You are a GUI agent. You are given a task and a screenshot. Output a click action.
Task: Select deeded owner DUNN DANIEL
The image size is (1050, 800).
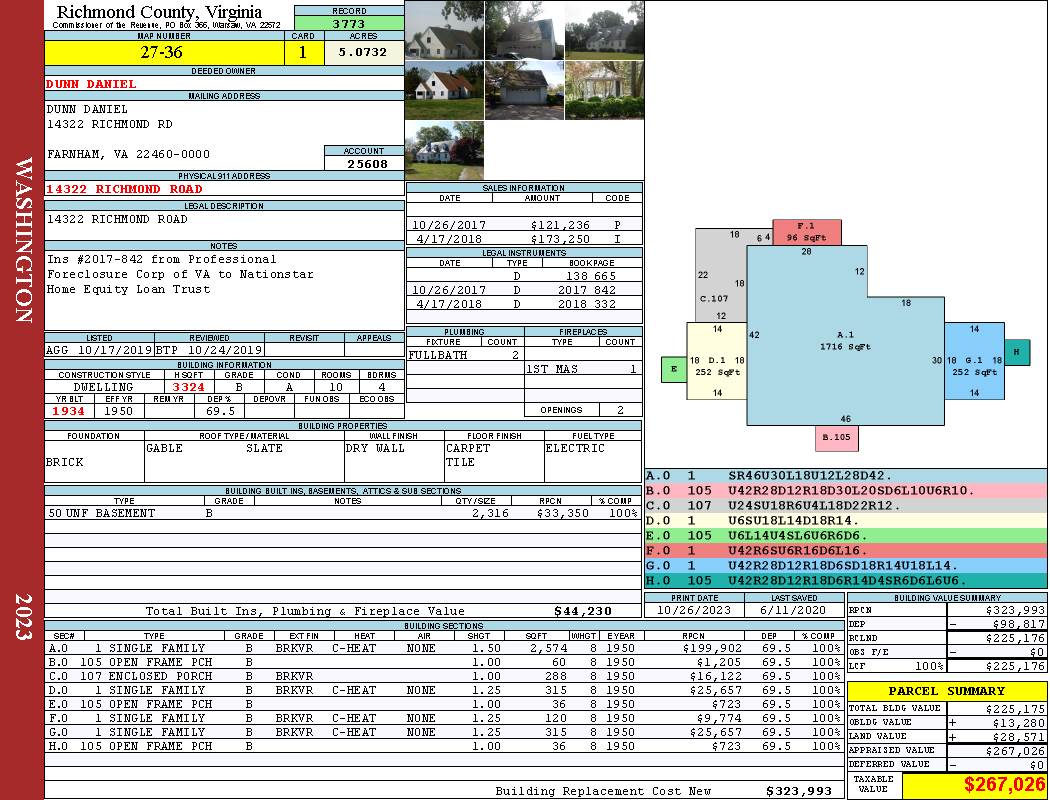pyautogui.click(x=91, y=84)
